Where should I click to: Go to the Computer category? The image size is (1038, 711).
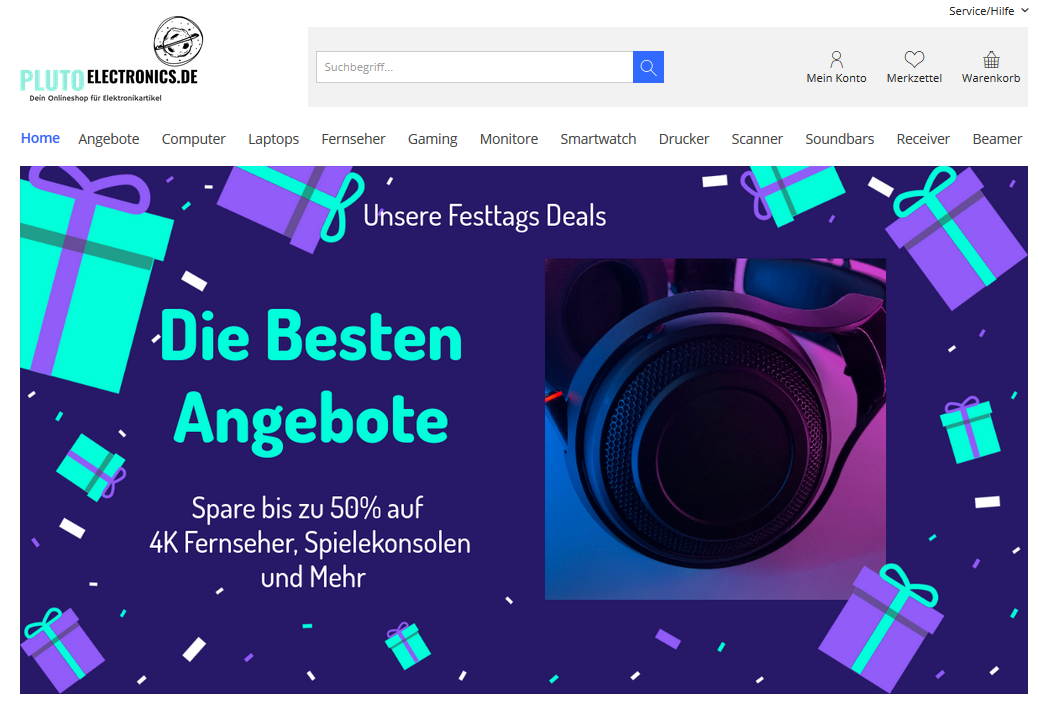point(193,139)
